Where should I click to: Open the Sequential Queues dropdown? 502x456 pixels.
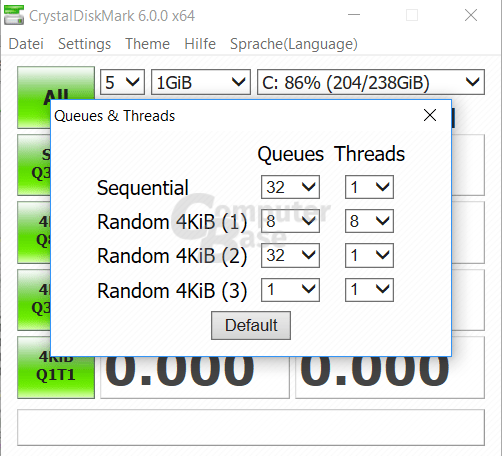290,187
